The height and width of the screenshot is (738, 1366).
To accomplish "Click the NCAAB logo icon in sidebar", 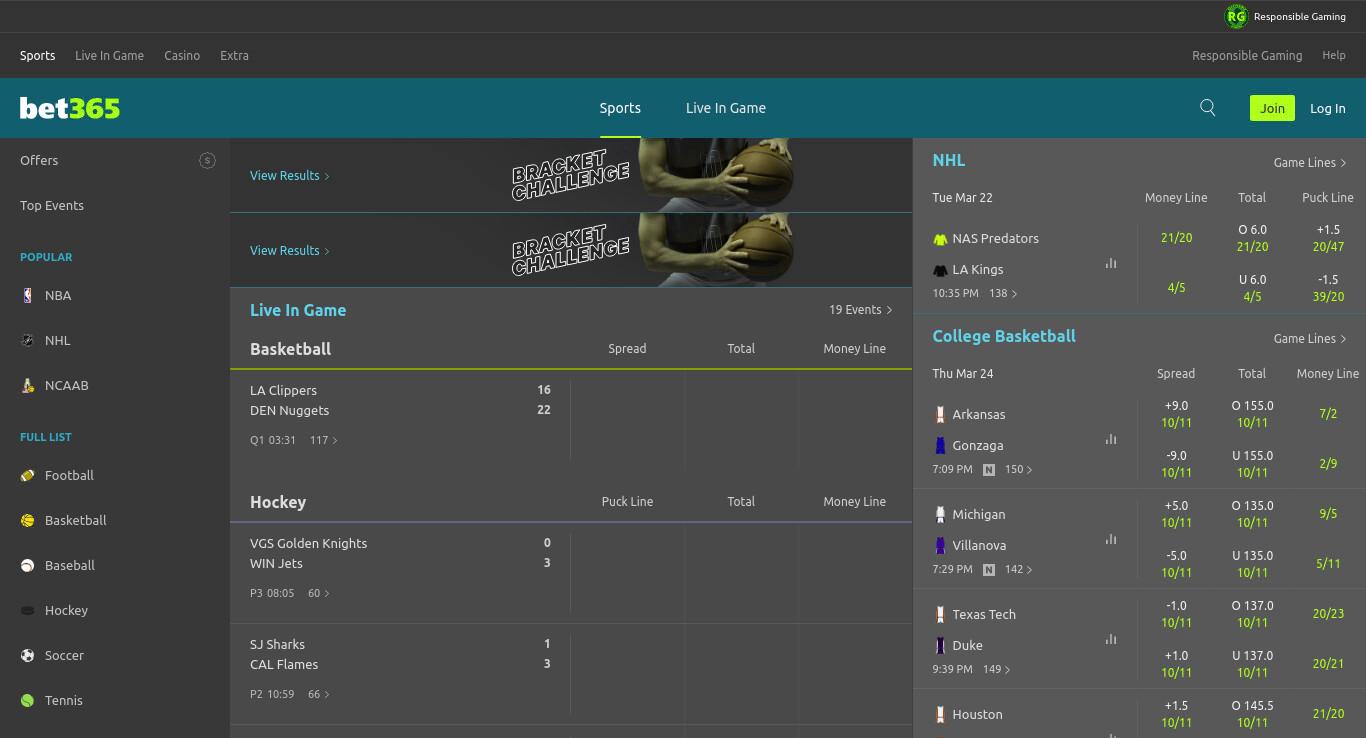I will [x=28, y=385].
